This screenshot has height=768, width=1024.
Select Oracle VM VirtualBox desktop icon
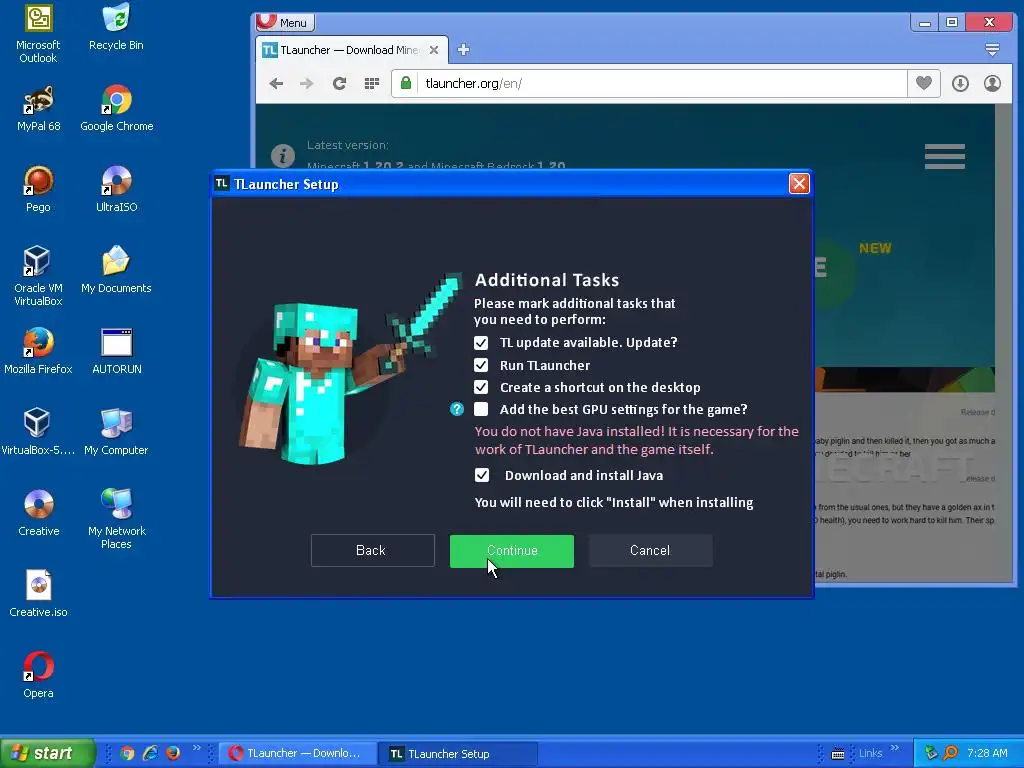coord(38,276)
